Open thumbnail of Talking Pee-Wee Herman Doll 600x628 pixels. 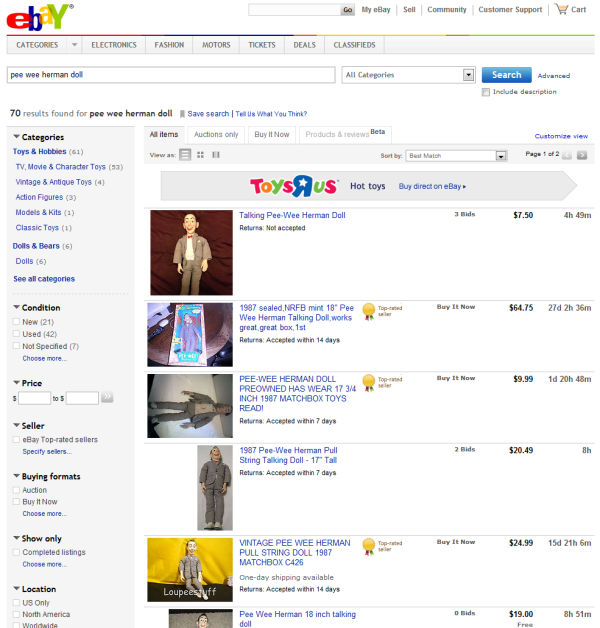(191, 253)
